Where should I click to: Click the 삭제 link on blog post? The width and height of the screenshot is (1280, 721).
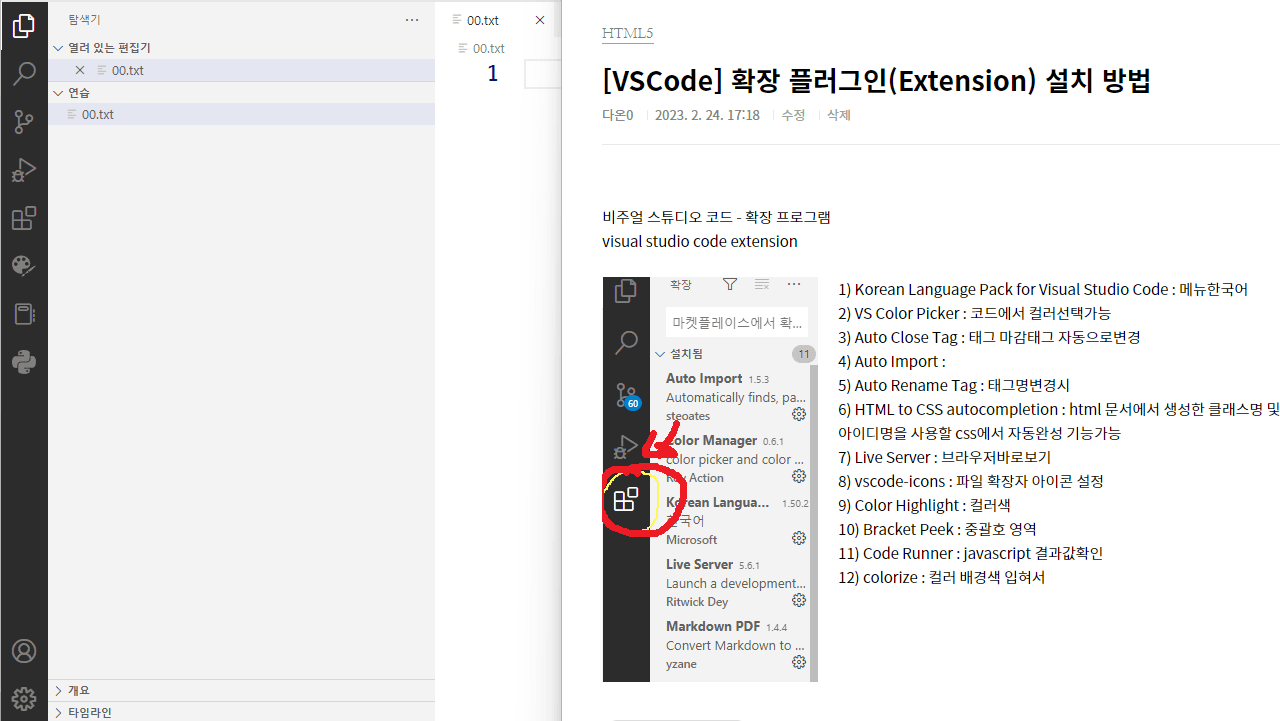click(839, 115)
